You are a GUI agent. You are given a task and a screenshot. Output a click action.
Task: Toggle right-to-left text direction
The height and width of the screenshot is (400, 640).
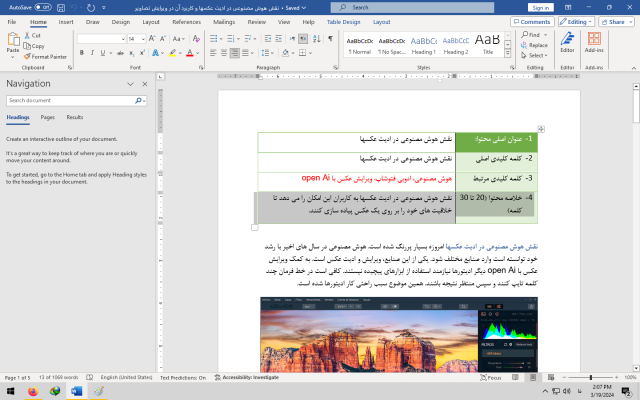click(303, 38)
